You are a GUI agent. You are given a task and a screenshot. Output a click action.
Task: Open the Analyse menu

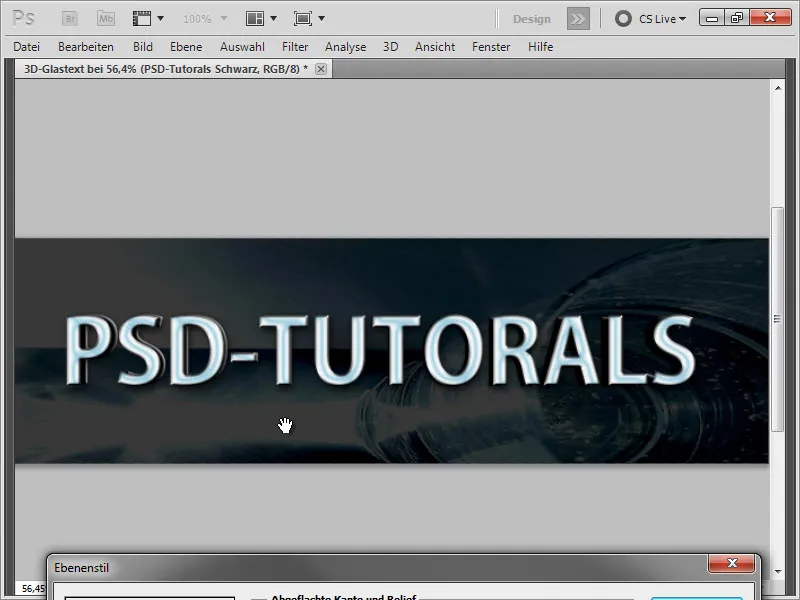point(345,47)
